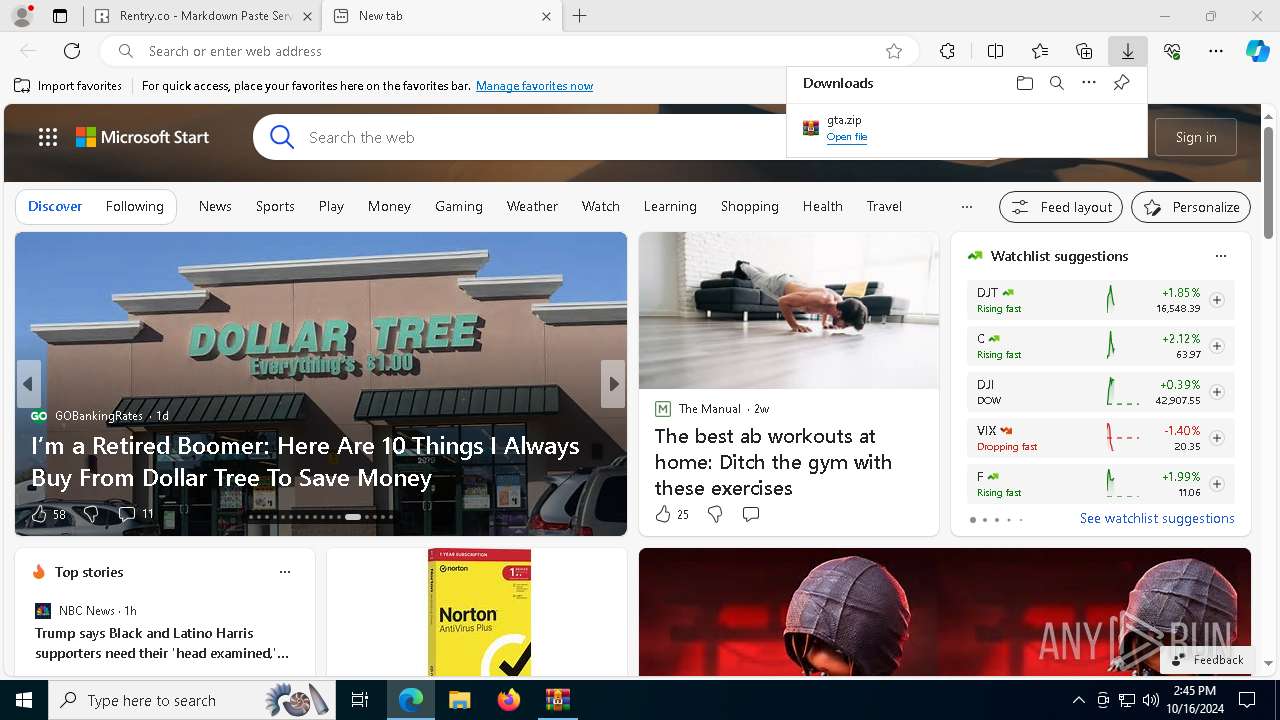Screen dimensions: 1280x720
Task: Refresh the current page
Action: [72, 51]
